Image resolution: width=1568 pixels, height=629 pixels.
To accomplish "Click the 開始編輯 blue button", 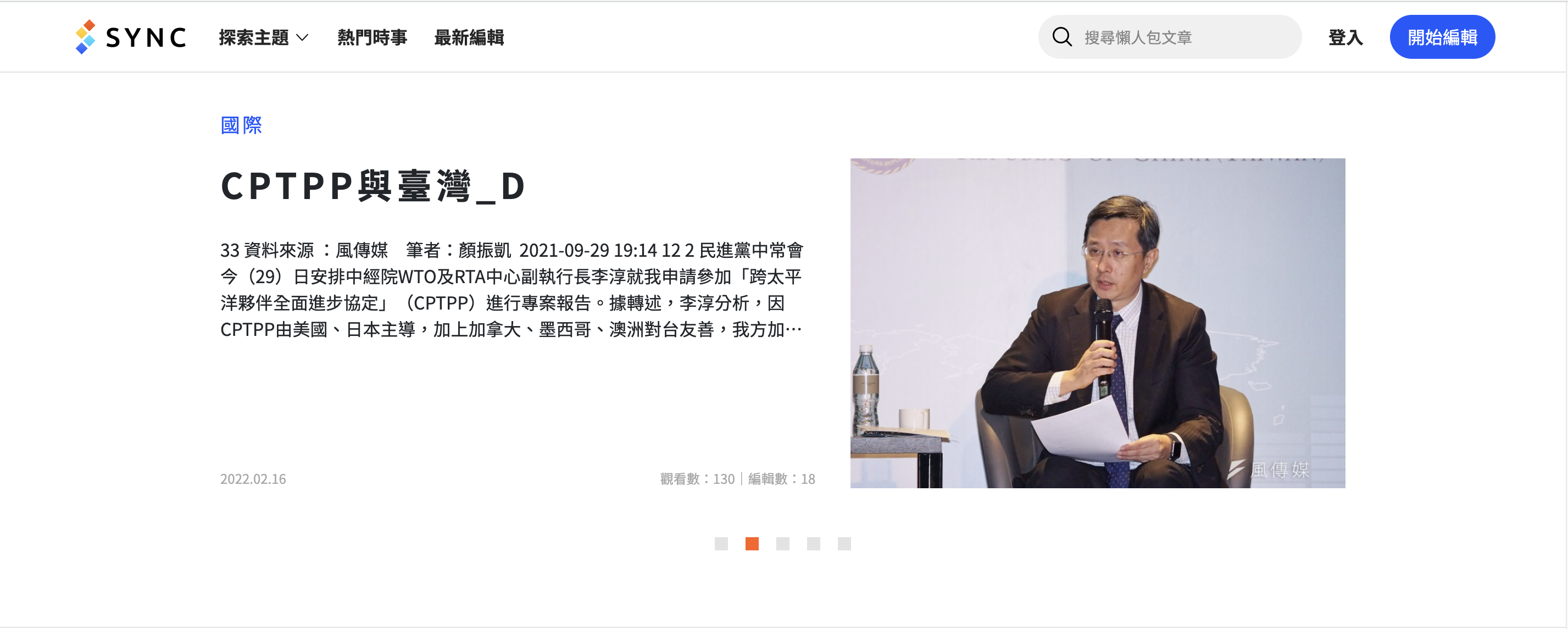I will tap(1442, 37).
